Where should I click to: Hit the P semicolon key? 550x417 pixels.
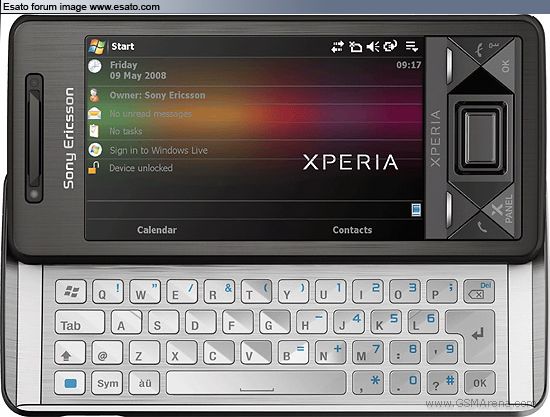[x=442, y=291]
